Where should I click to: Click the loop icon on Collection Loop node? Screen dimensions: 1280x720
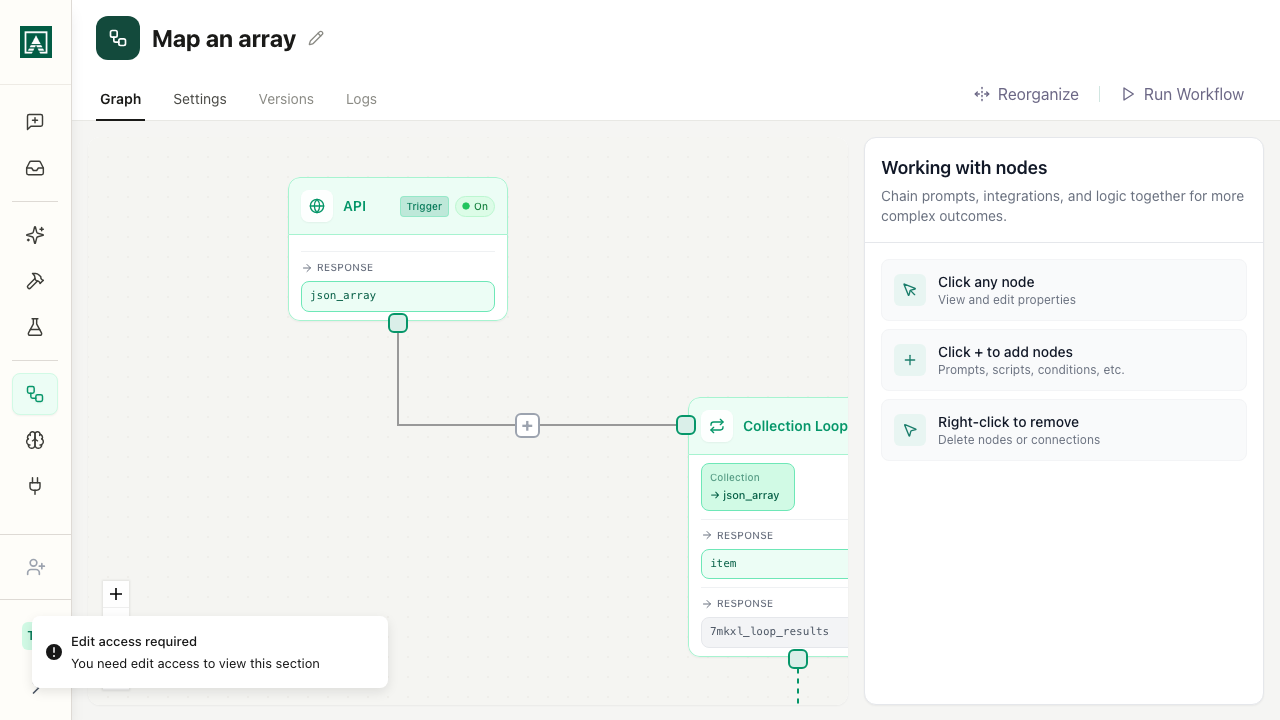click(x=717, y=426)
